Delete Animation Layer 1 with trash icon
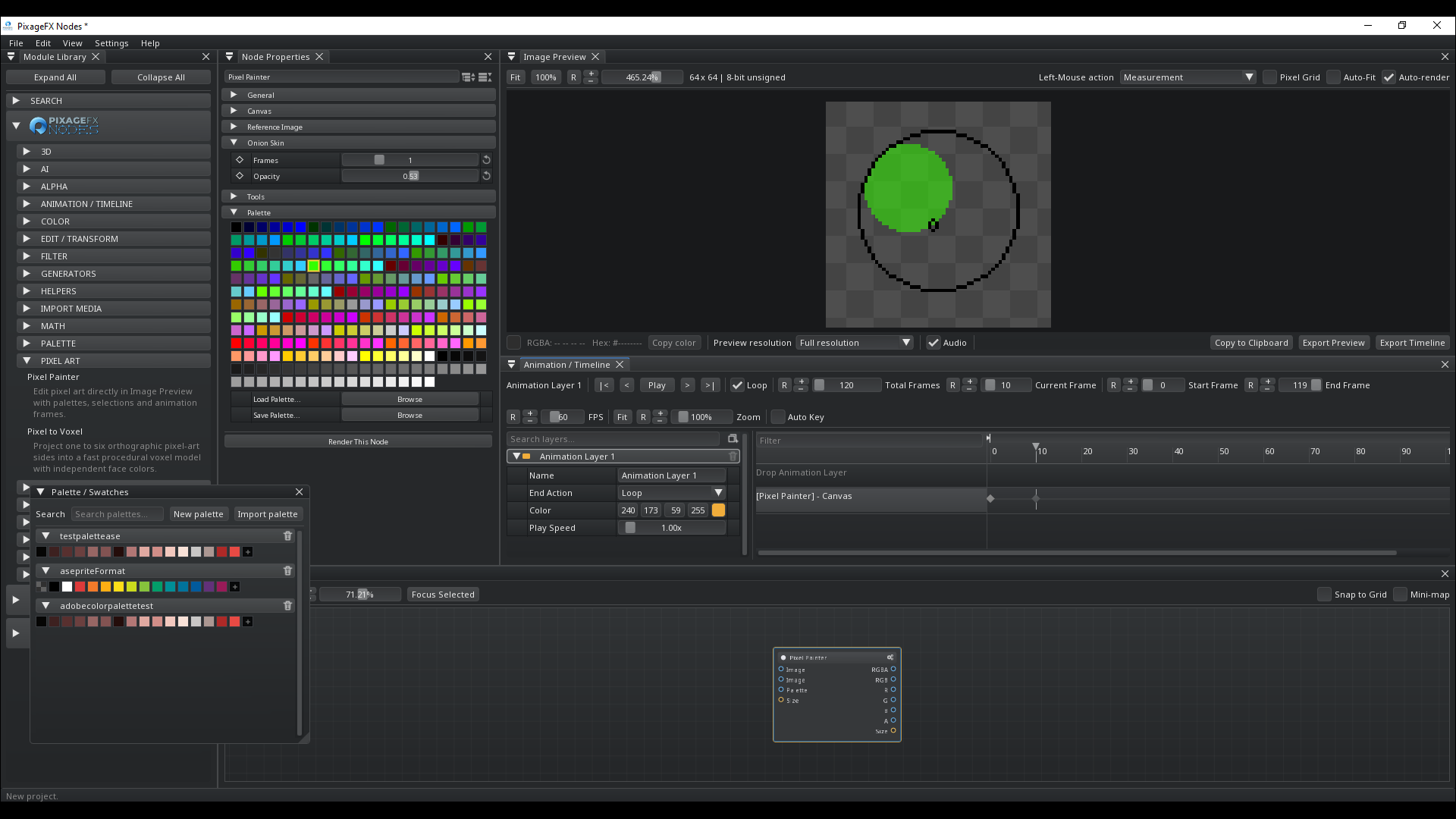This screenshot has width=1456, height=819. point(733,457)
